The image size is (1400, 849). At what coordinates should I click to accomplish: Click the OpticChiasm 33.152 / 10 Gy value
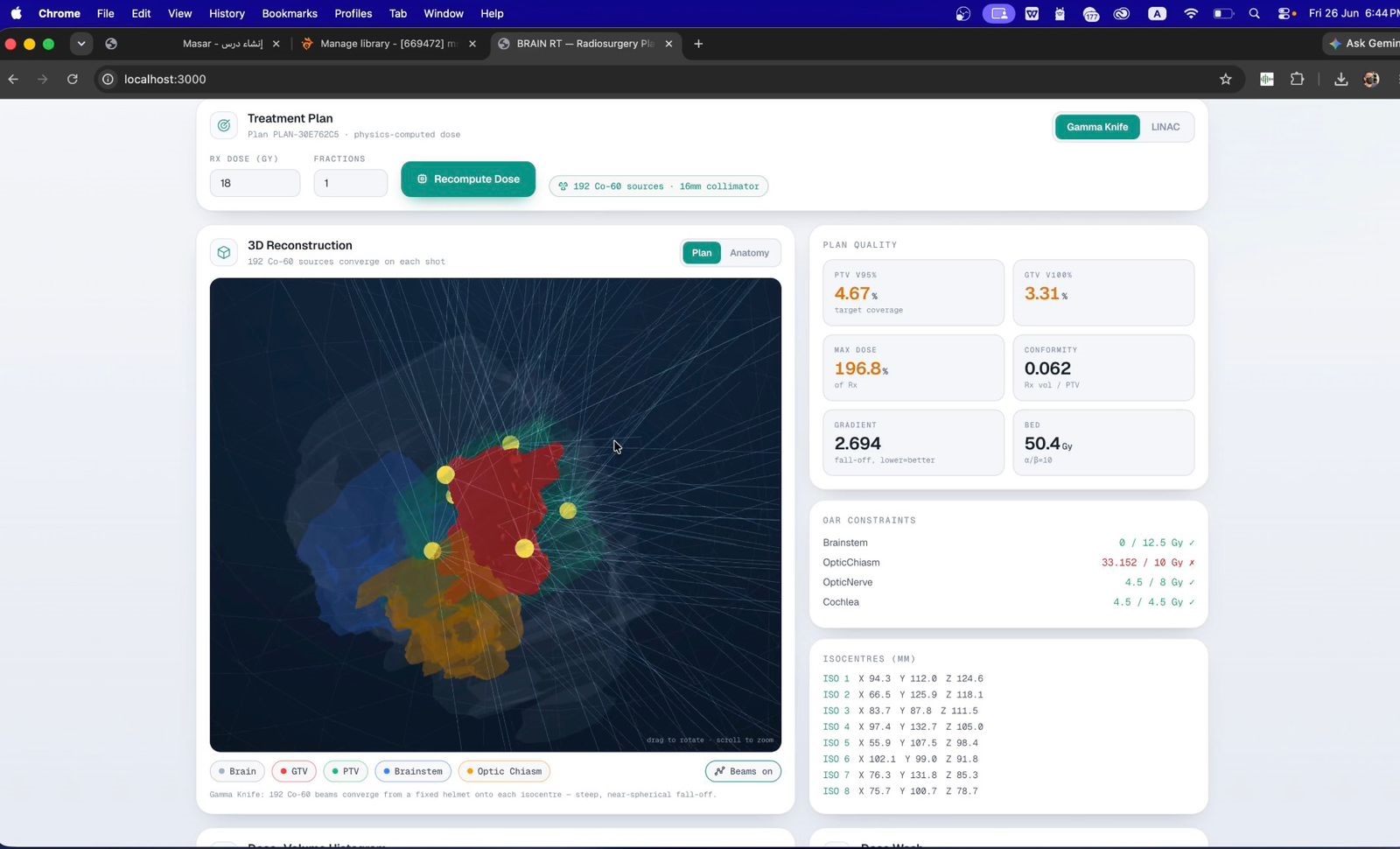pos(1148,563)
